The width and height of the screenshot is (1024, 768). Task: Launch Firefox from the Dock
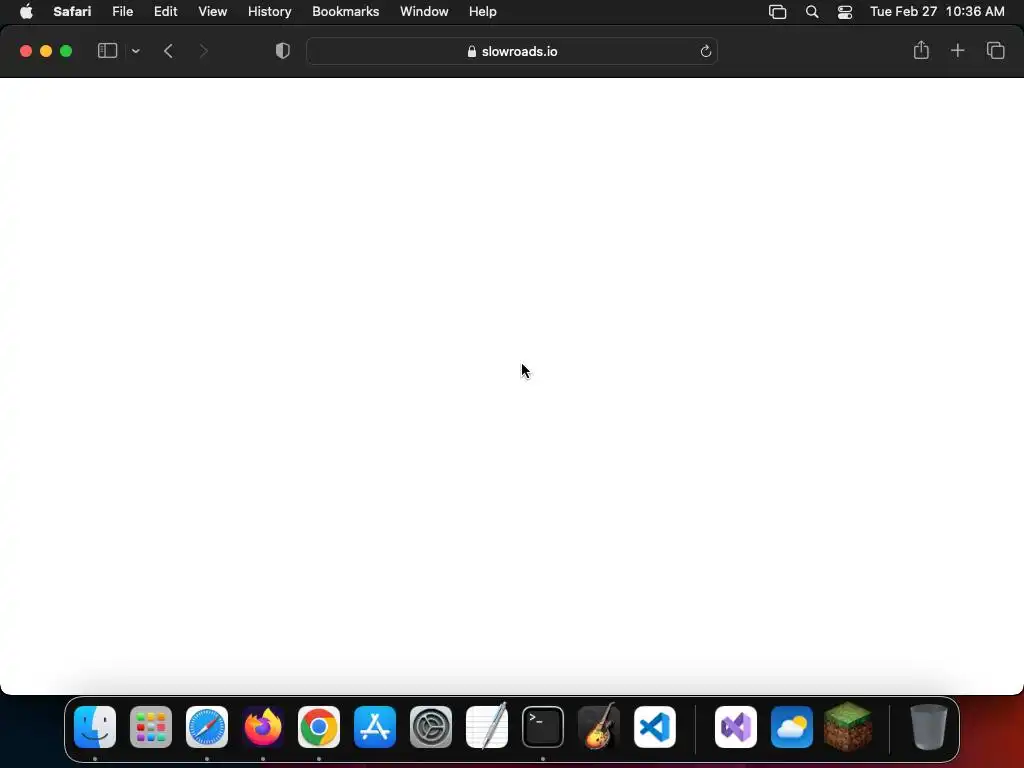pos(263,727)
